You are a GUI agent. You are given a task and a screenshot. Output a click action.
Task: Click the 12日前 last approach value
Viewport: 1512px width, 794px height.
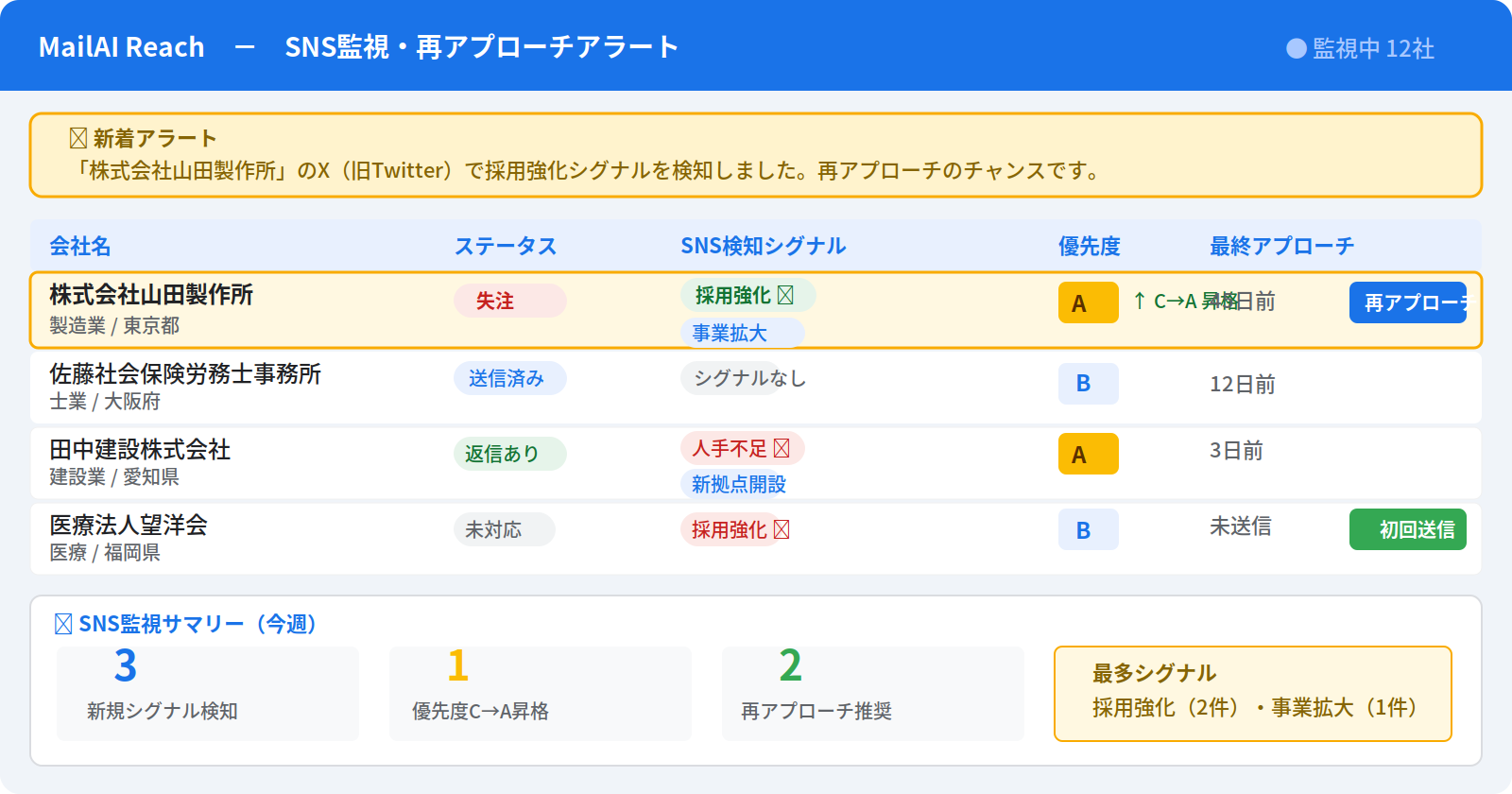[1243, 384]
